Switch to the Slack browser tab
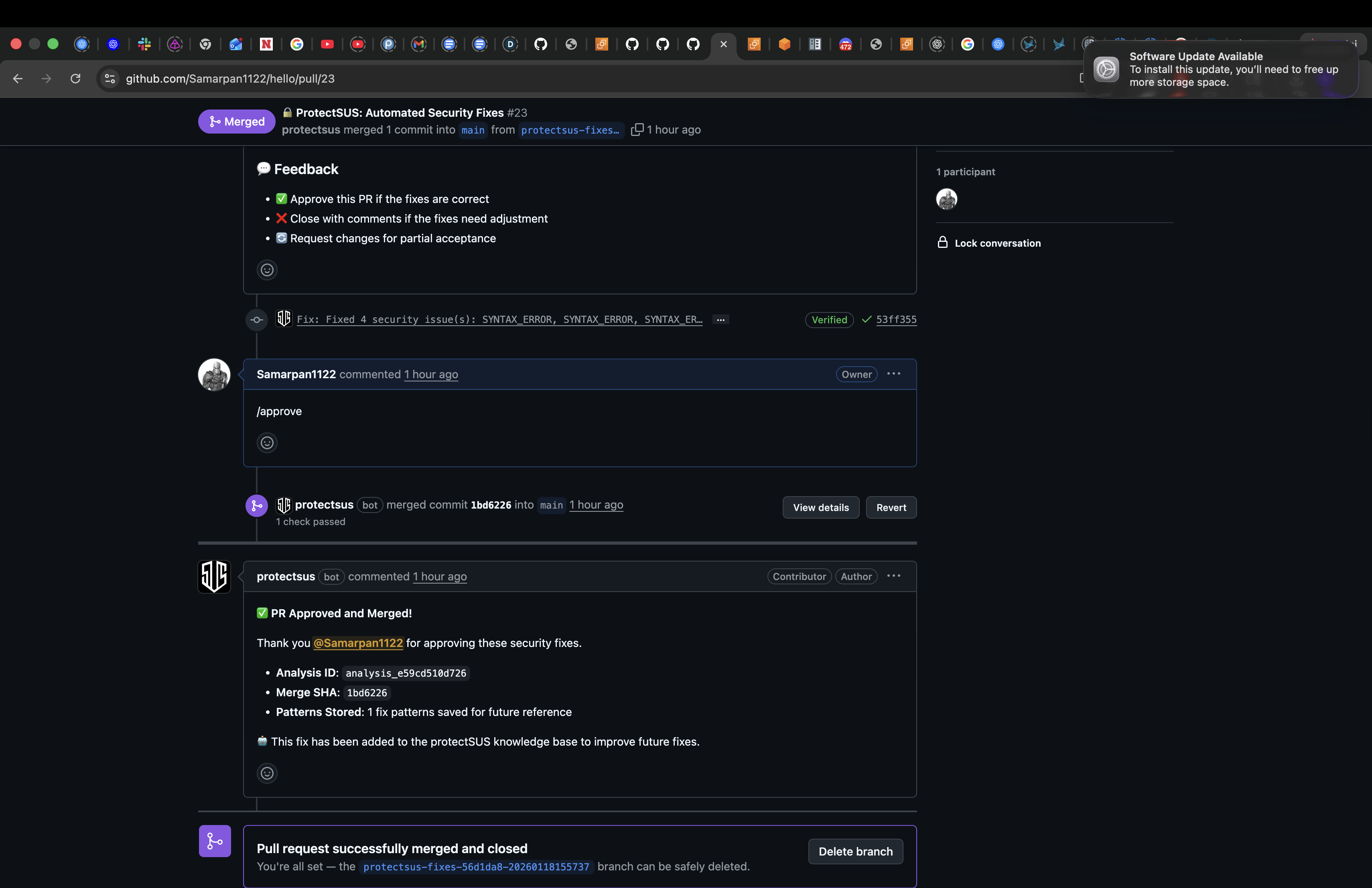 [x=144, y=44]
